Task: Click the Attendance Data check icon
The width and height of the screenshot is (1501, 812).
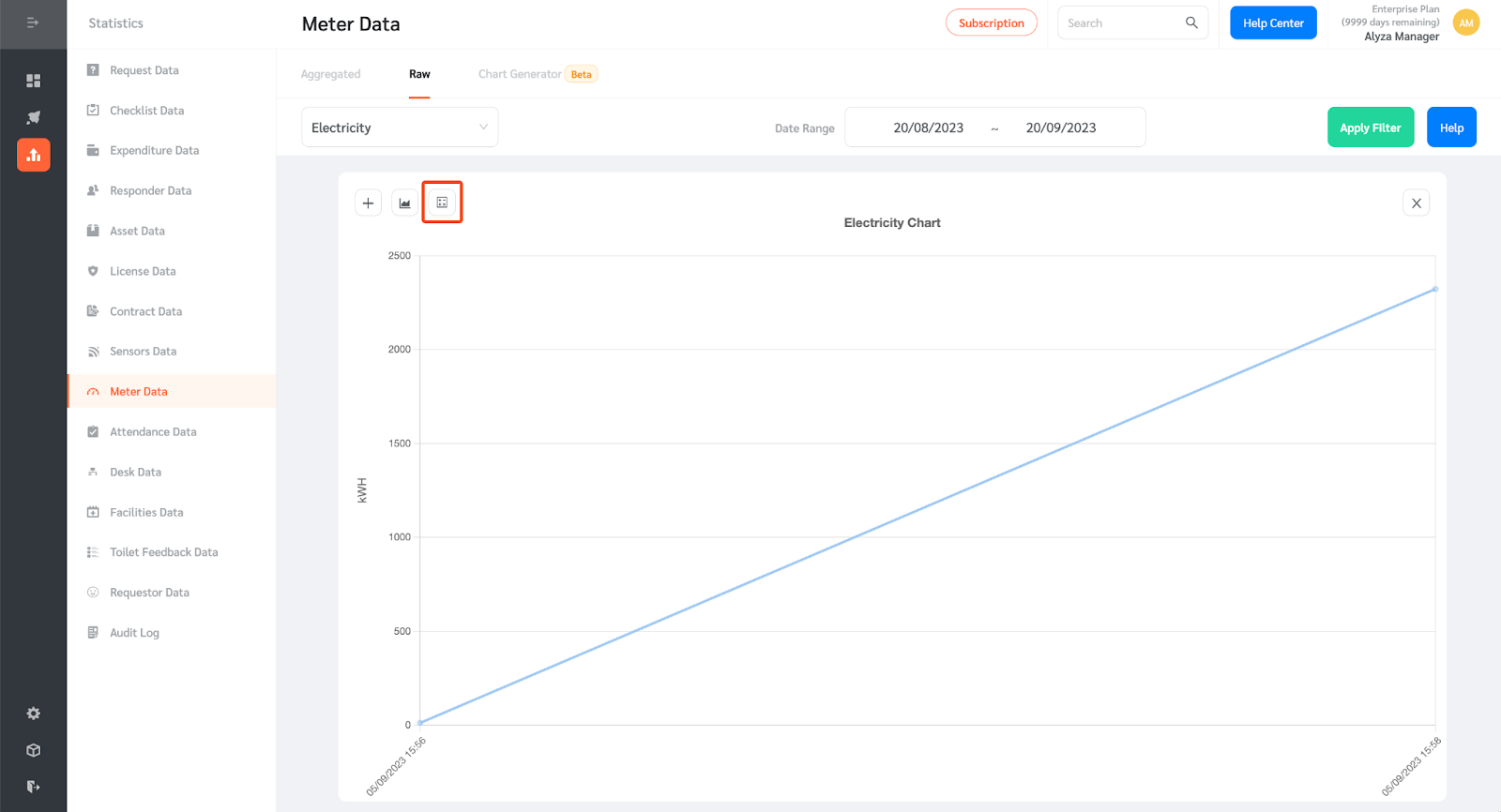Action: pos(93,432)
